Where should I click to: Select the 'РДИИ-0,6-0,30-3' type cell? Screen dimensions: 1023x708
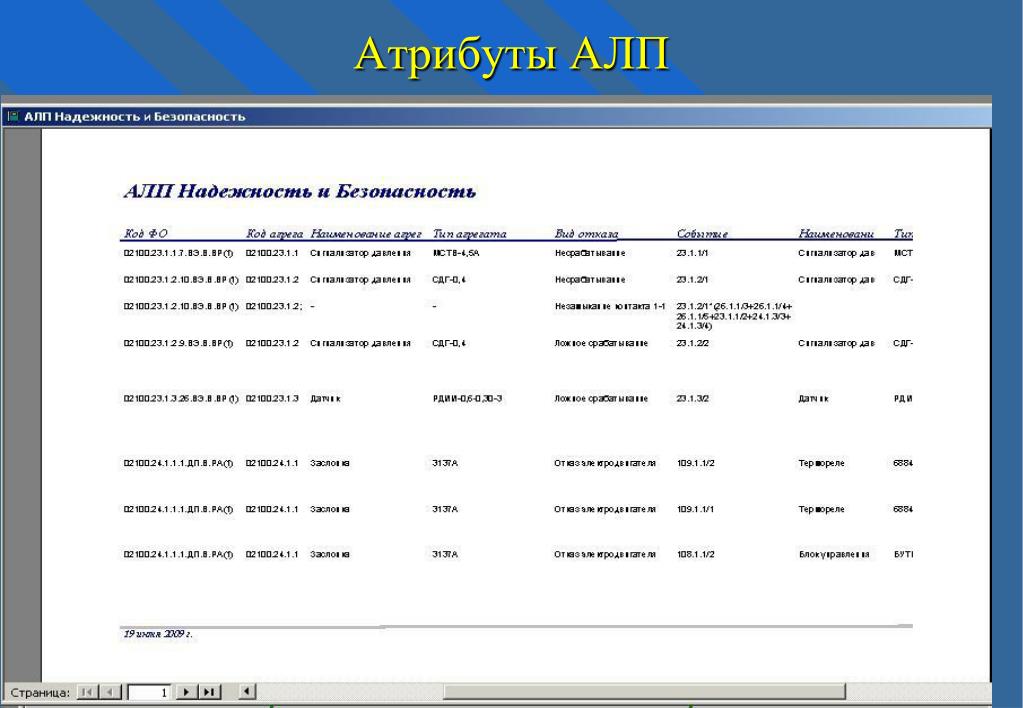(x=467, y=399)
